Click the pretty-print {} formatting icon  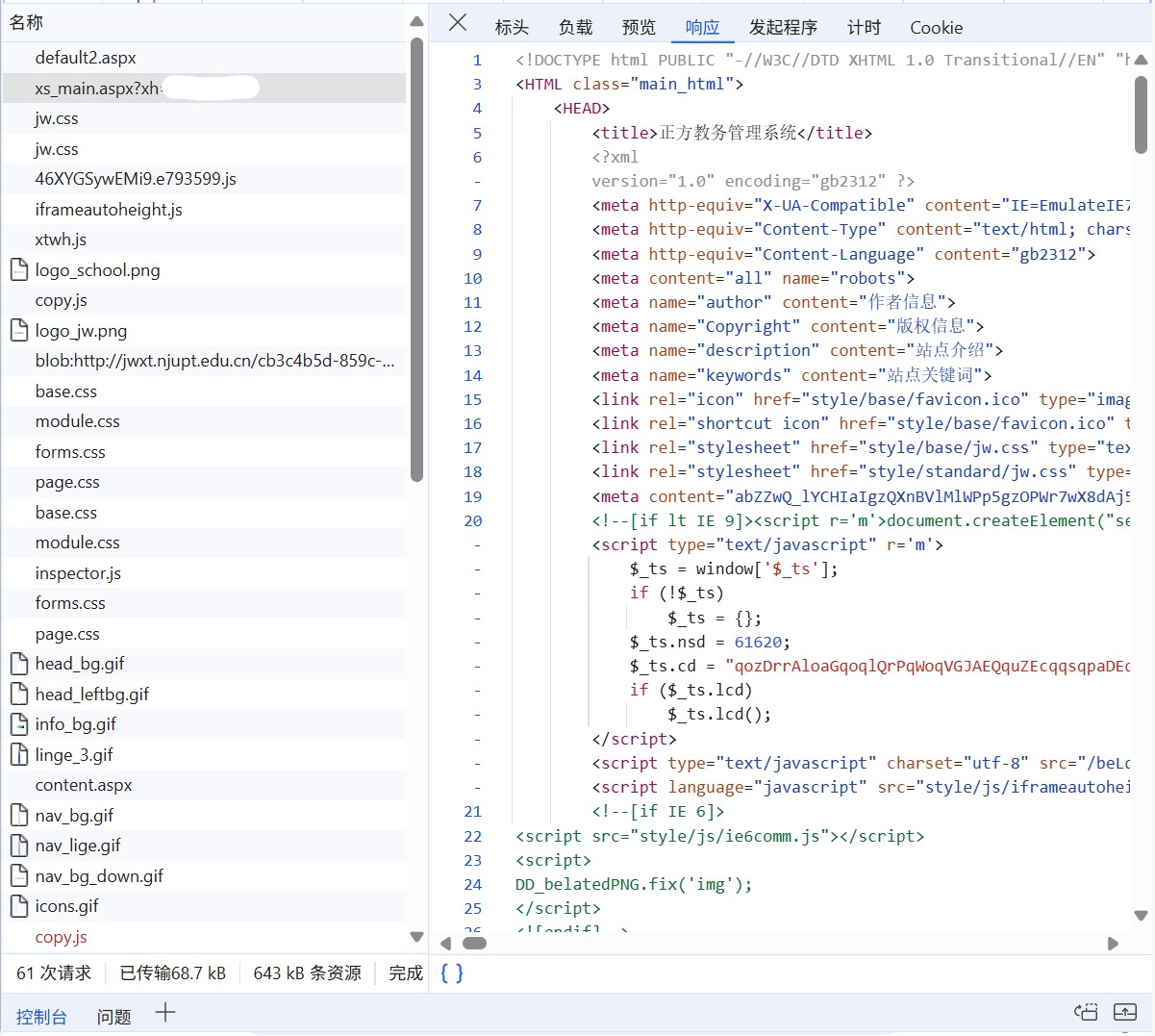pyautogui.click(x=450, y=973)
